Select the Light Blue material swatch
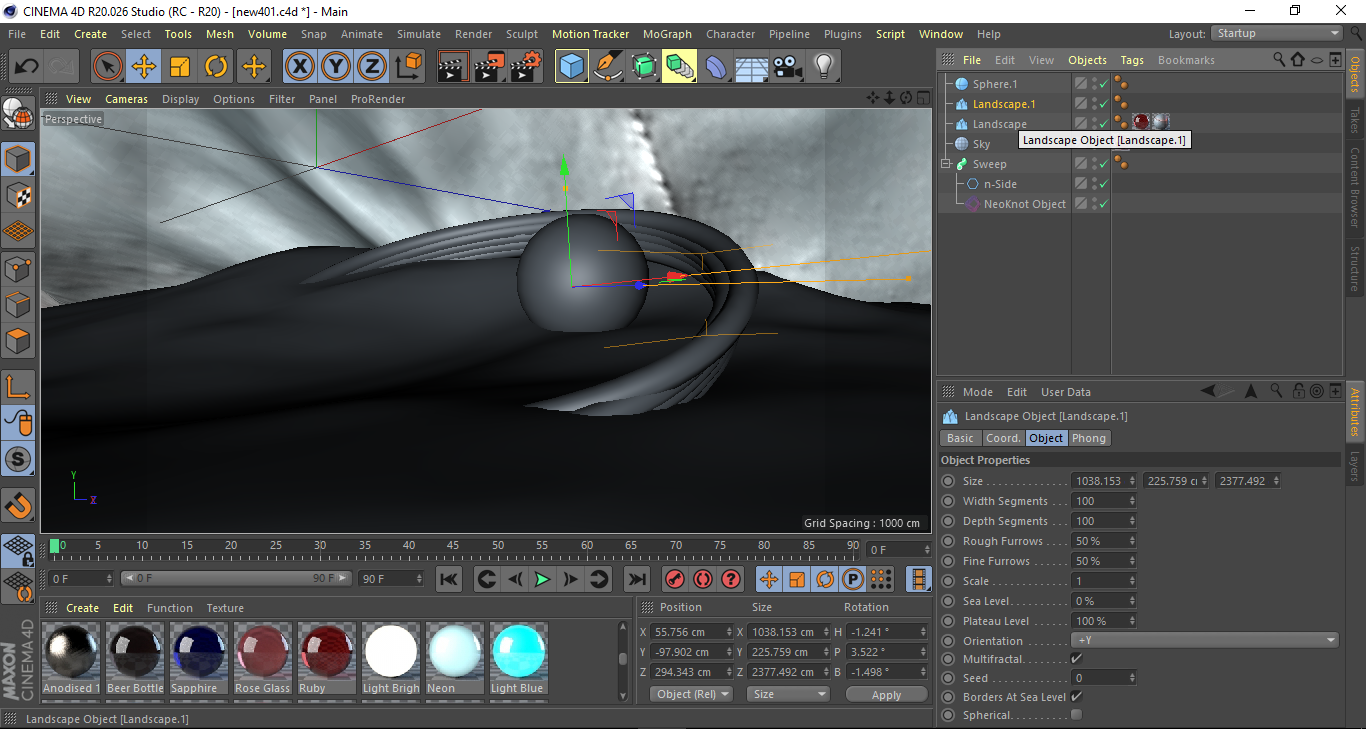 click(x=518, y=652)
